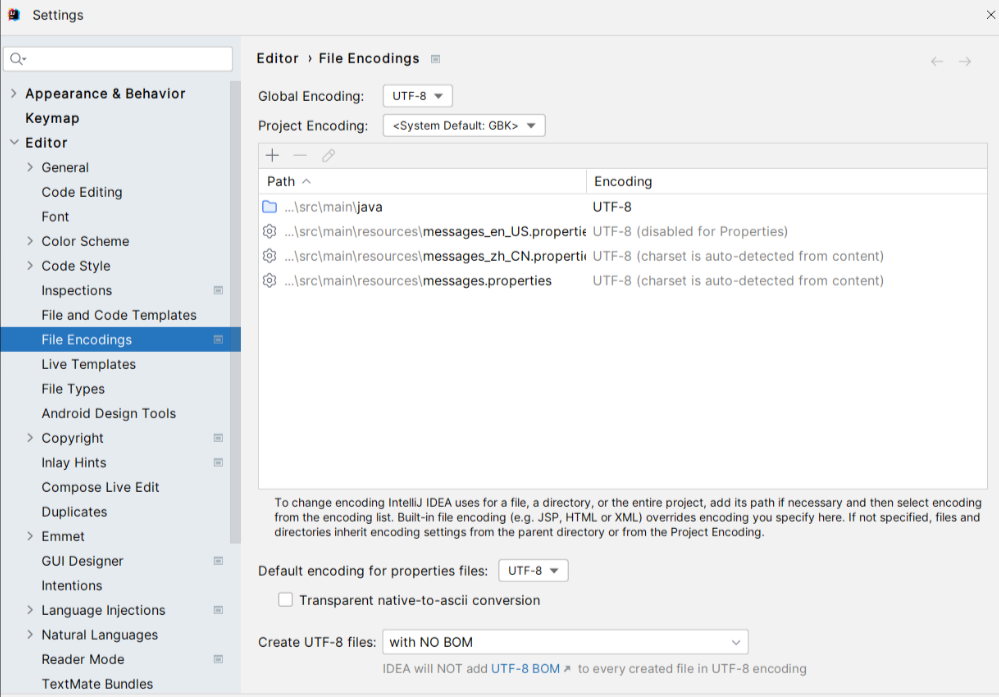Open Default encoding for properties files dropdown
This screenshot has width=999, height=697.
click(533, 571)
